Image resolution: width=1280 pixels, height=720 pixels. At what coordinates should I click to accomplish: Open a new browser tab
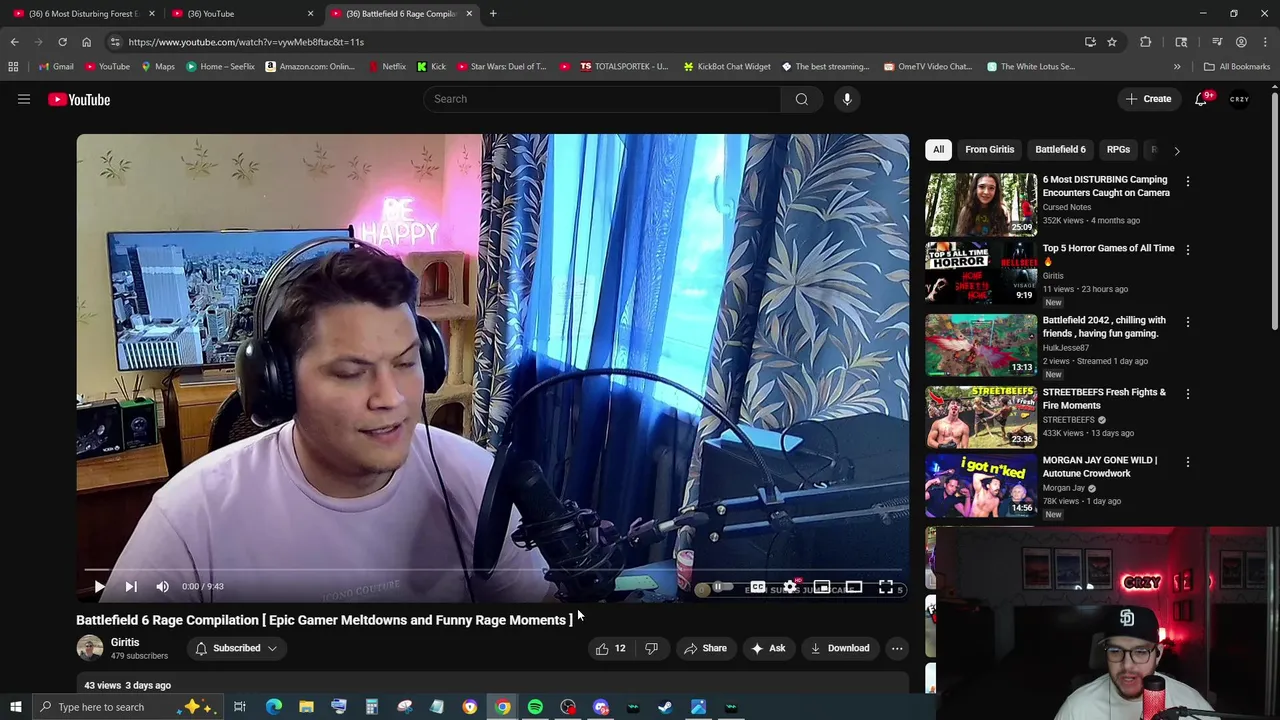pyautogui.click(x=493, y=14)
